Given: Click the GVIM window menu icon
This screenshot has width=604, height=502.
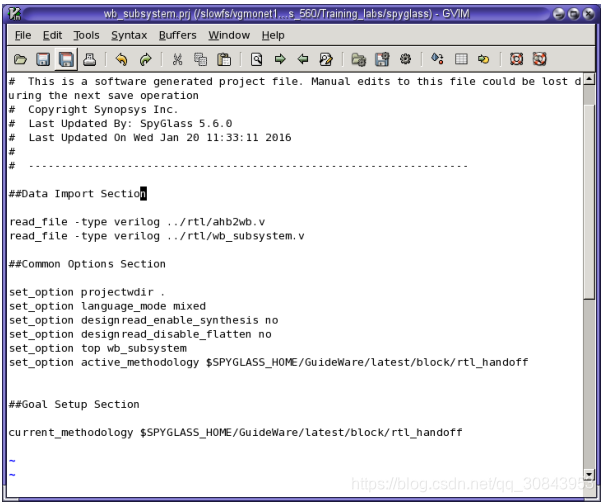Looking at the screenshot, I should tap(15, 14).
